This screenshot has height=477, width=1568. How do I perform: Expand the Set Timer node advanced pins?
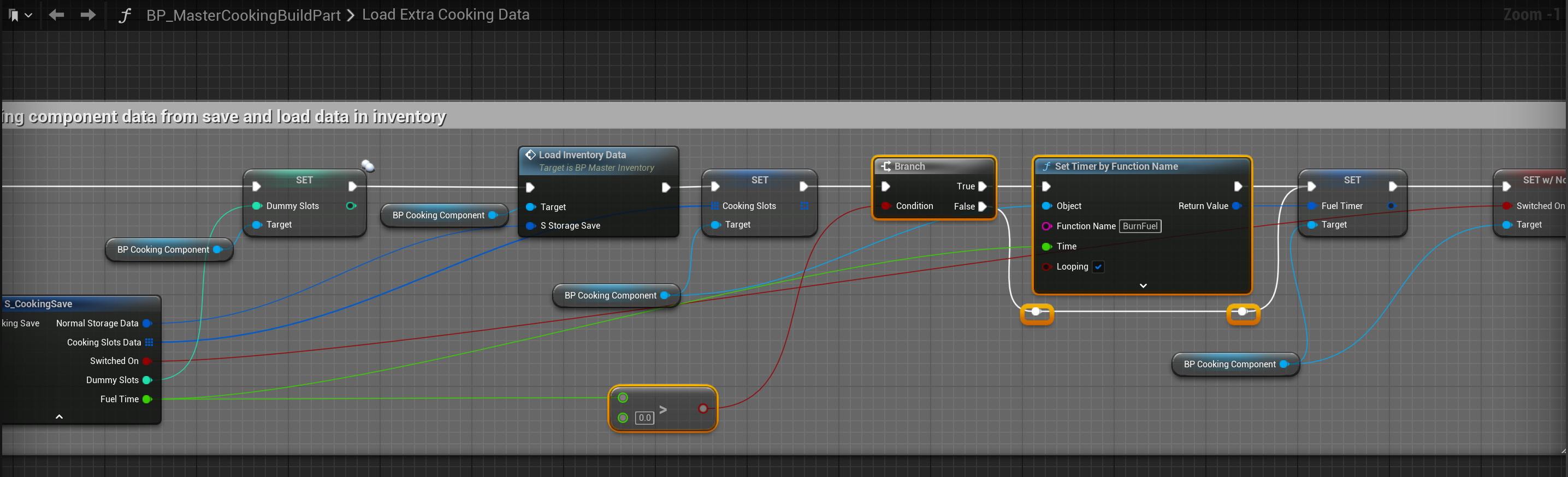[x=1143, y=285]
